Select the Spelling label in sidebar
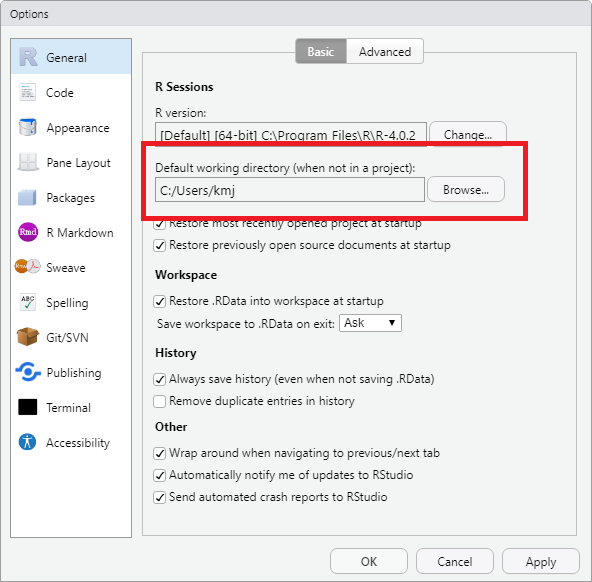592x582 pixels. pyautogui.click(x=67, y=303)
